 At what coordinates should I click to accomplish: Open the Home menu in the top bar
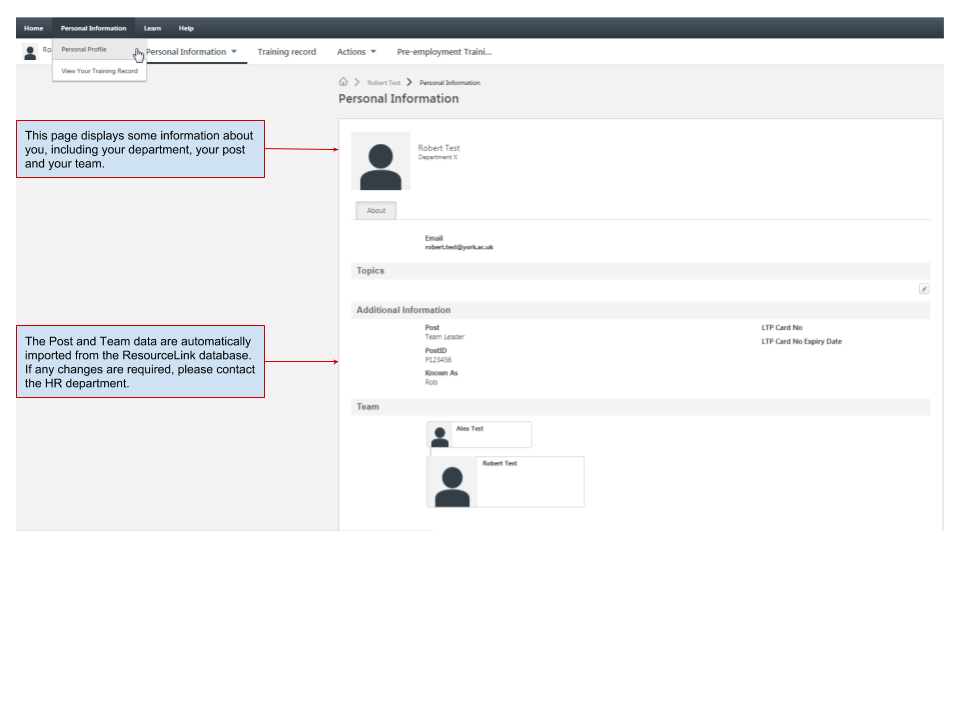click(x=34, y=28)
